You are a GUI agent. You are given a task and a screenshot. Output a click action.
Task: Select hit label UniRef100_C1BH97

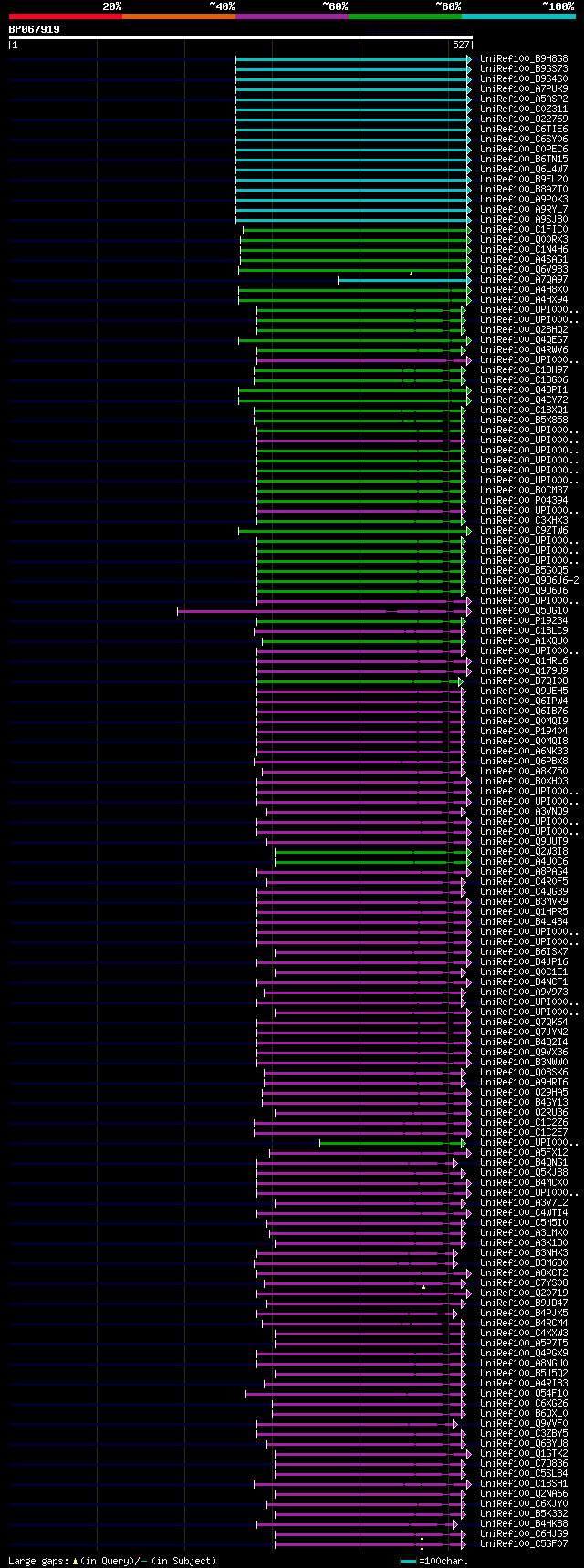tap(524, 369)
